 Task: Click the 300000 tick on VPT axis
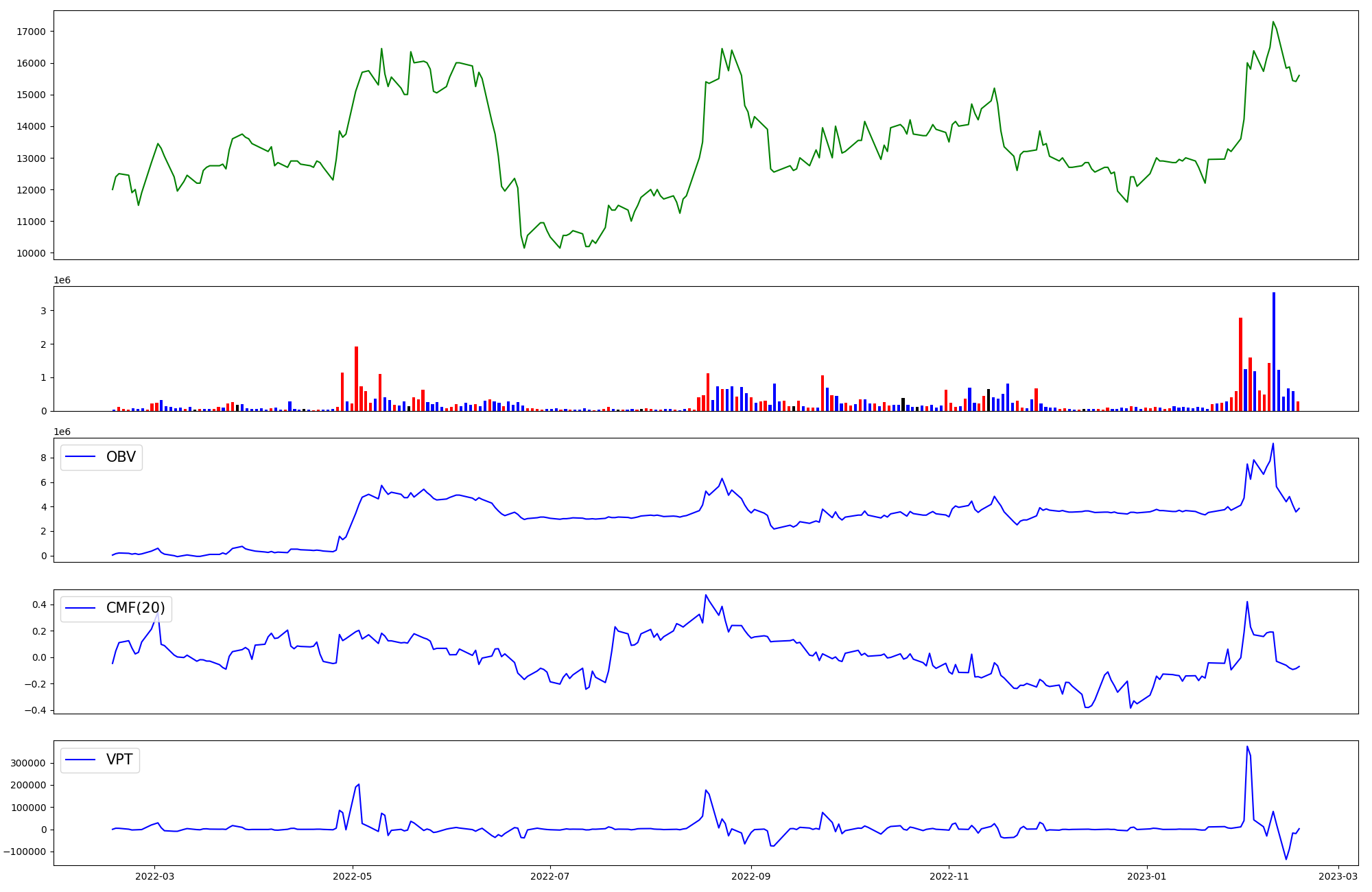pos(28,763)
